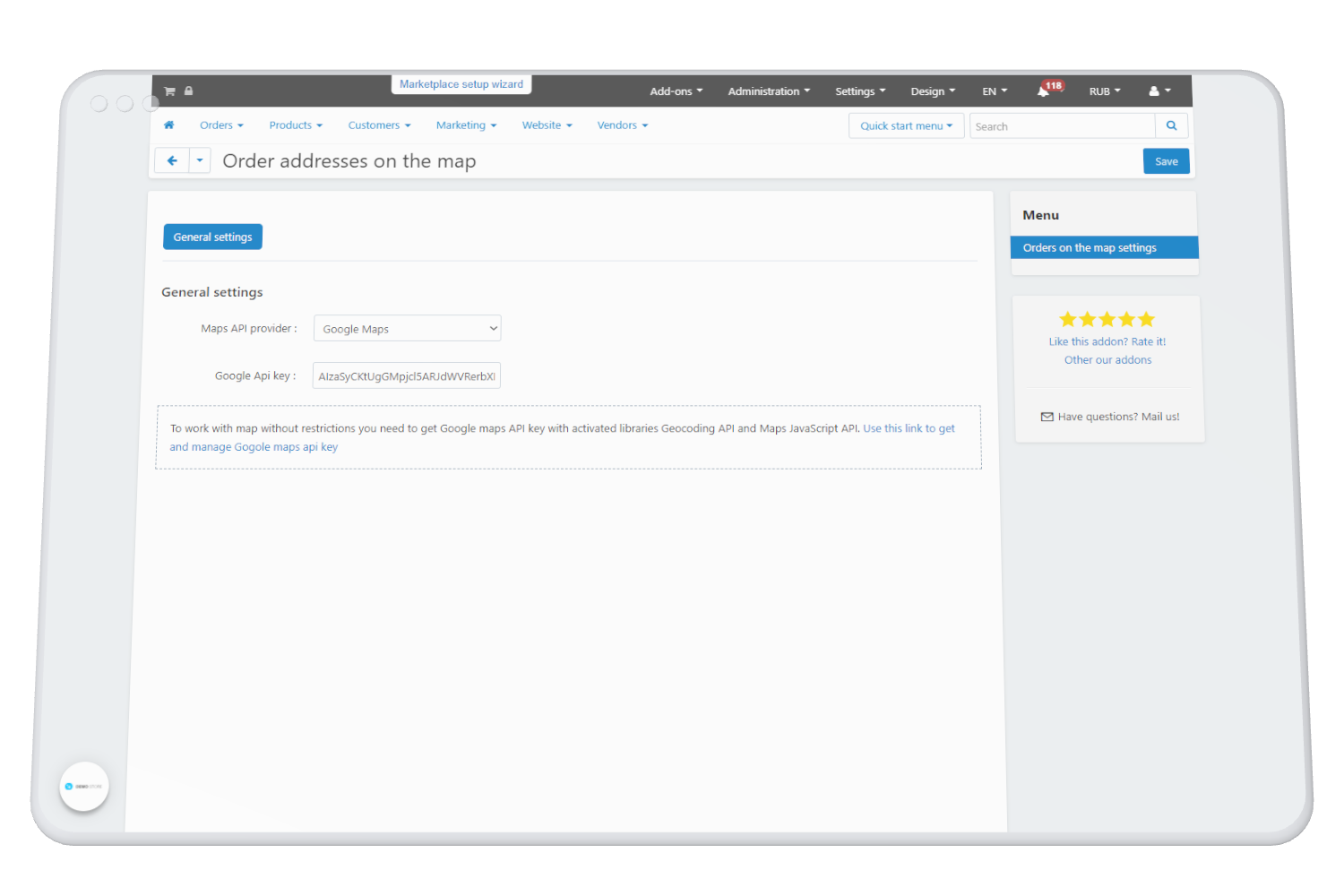Click the back arrow button
This screenshot has width=1344, height=896.
coord(172,161)
